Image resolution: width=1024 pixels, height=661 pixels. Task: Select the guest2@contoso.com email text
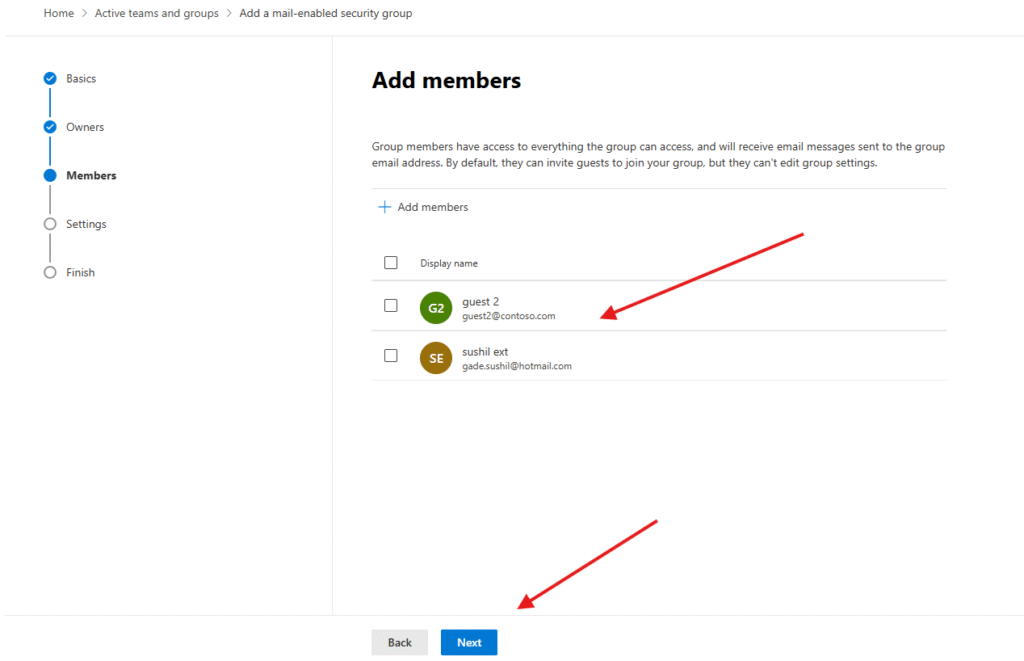click(x=508, y=316)
